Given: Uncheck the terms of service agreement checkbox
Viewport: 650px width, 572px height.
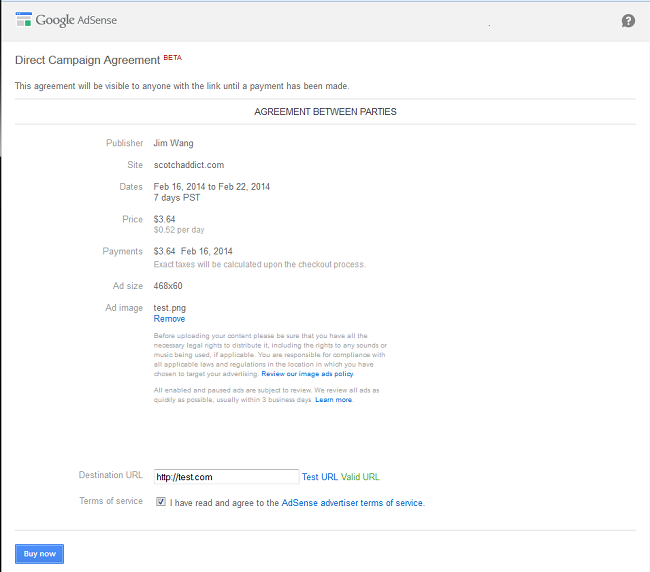Looking at the screenshot, I should pyautogui.click(x=161, y=502).
